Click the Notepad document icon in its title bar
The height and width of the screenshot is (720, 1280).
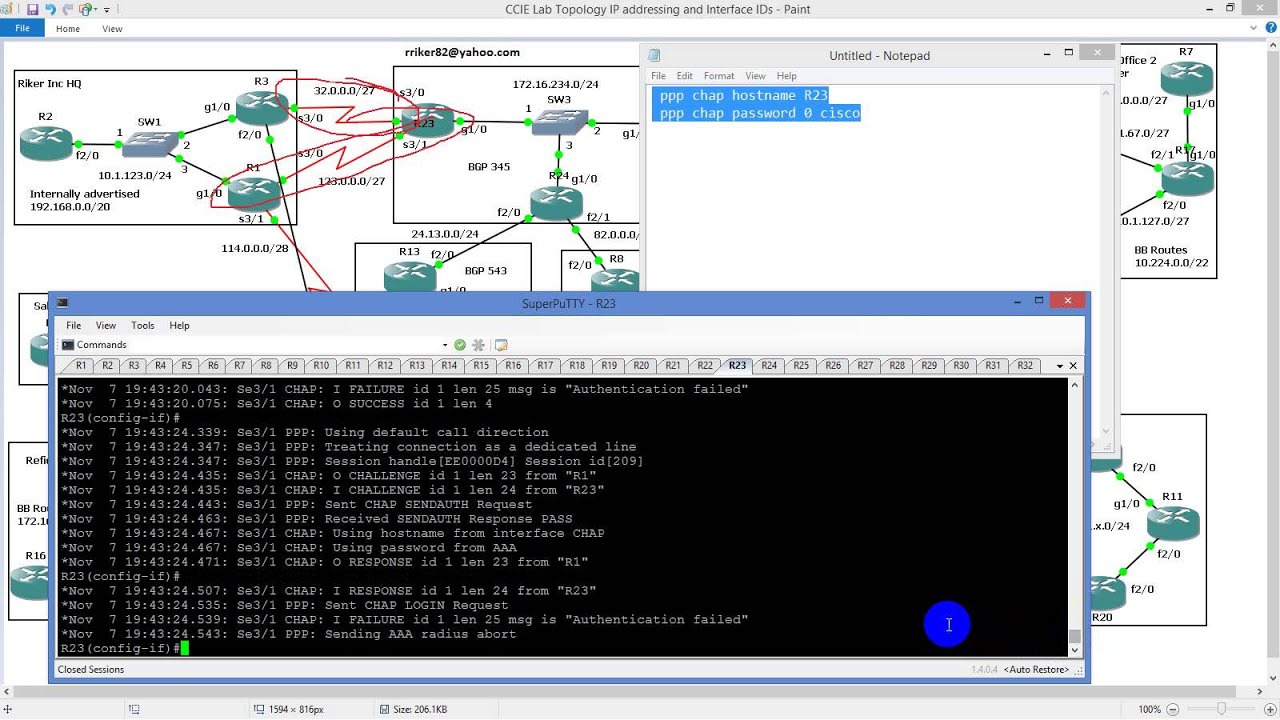pyautogui.click(x=654, y=56)
